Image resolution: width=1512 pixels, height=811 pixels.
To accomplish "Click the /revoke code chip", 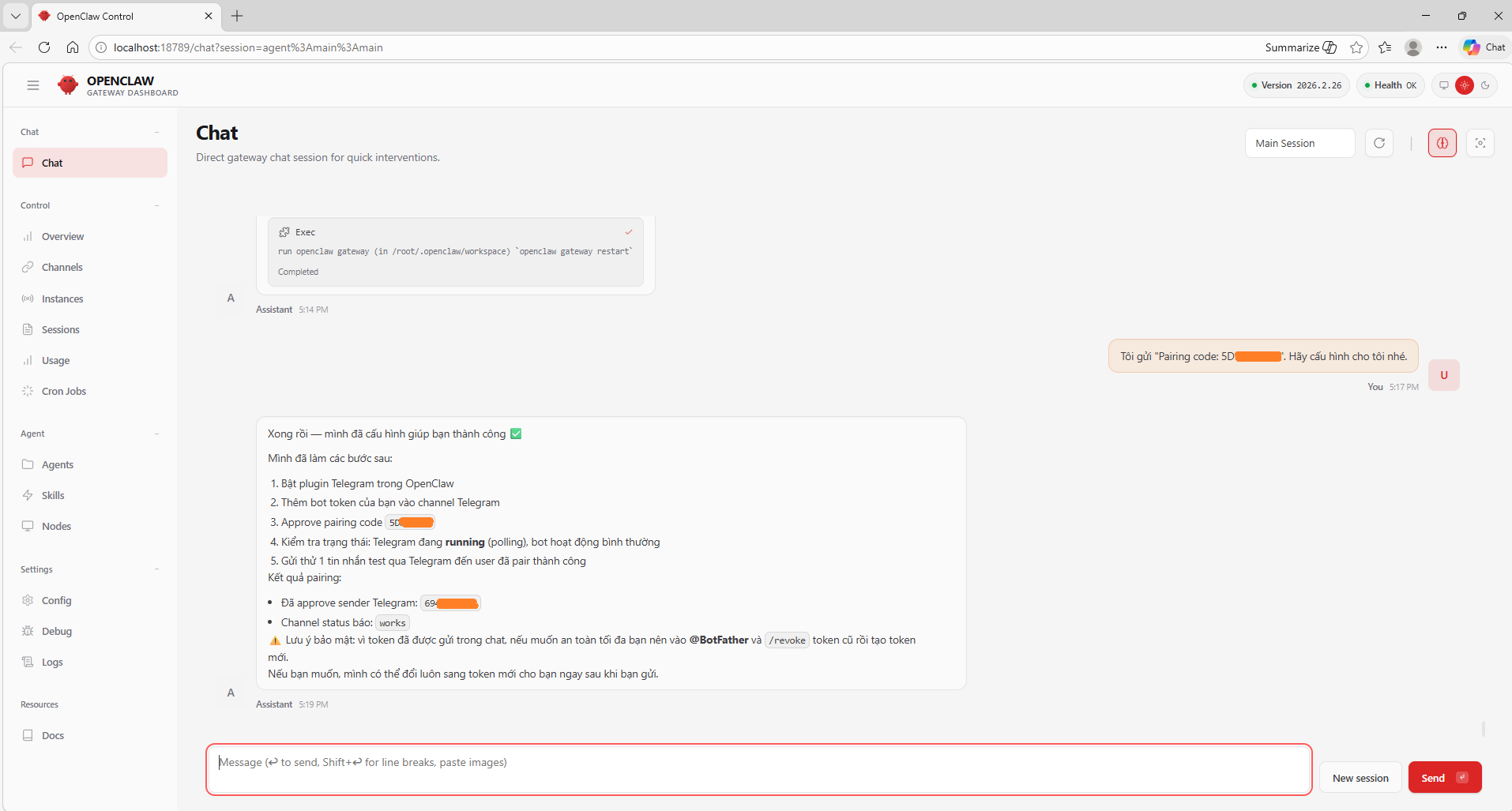I will pos(787,640).
